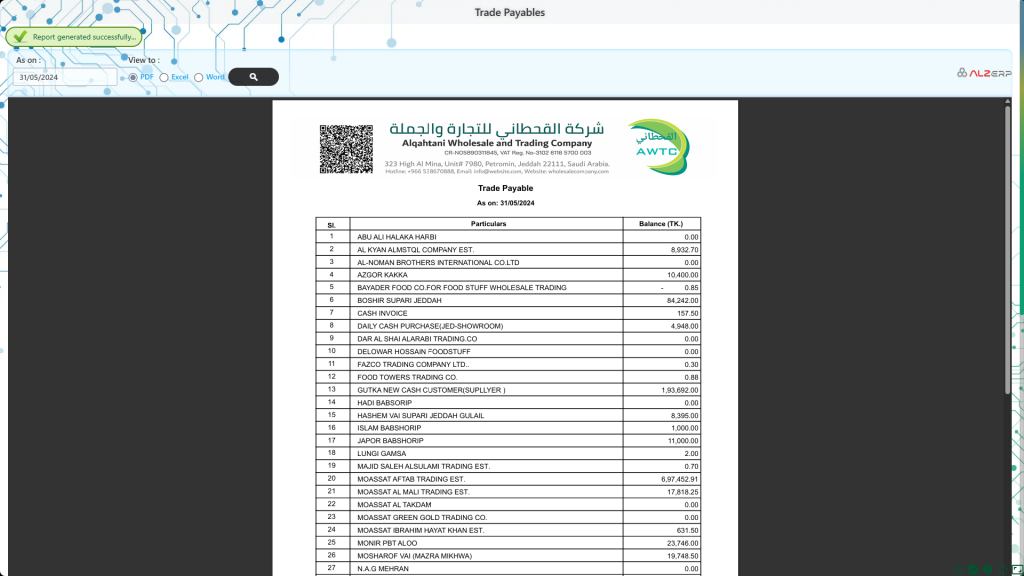
Task: Click the green success checkmark icon
Action: pyautogui.click(x=20, y=37)
